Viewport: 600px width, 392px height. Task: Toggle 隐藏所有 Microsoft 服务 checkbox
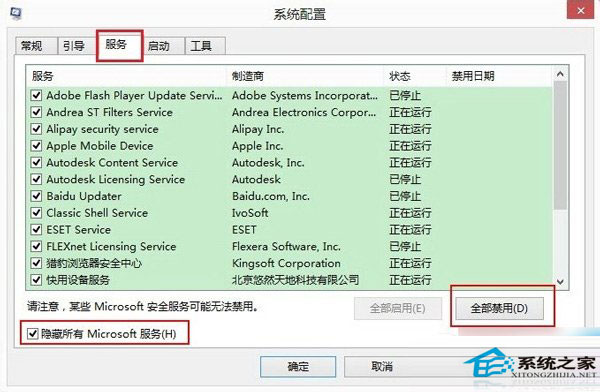coord(33,334)
